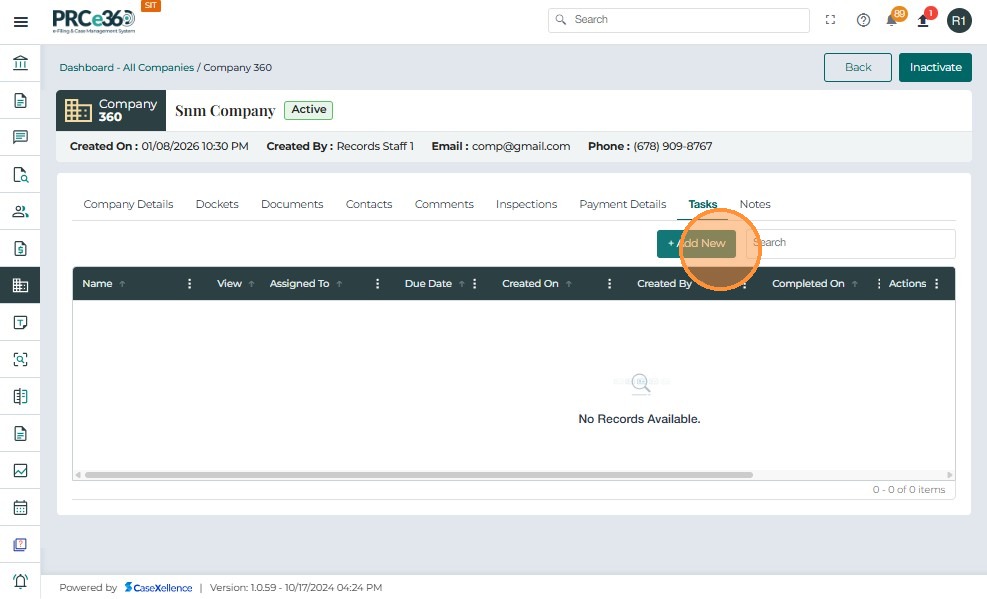Open Name column menu dots
This screenshot has height=599, width=987.
coord(189,284)
